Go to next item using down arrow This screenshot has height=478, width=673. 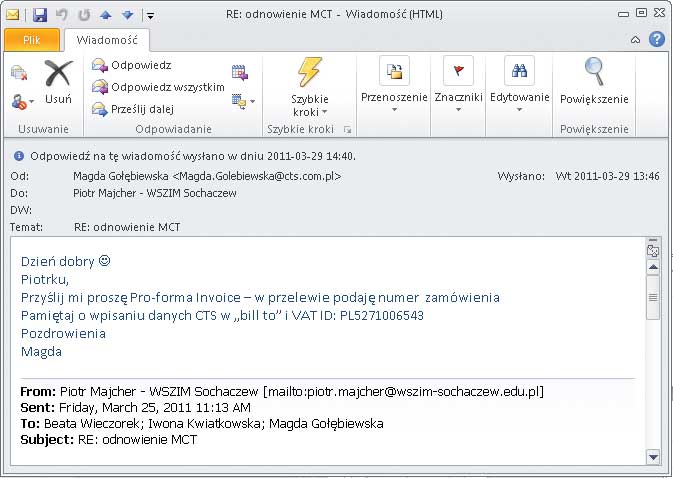click(x=126, y=15)
